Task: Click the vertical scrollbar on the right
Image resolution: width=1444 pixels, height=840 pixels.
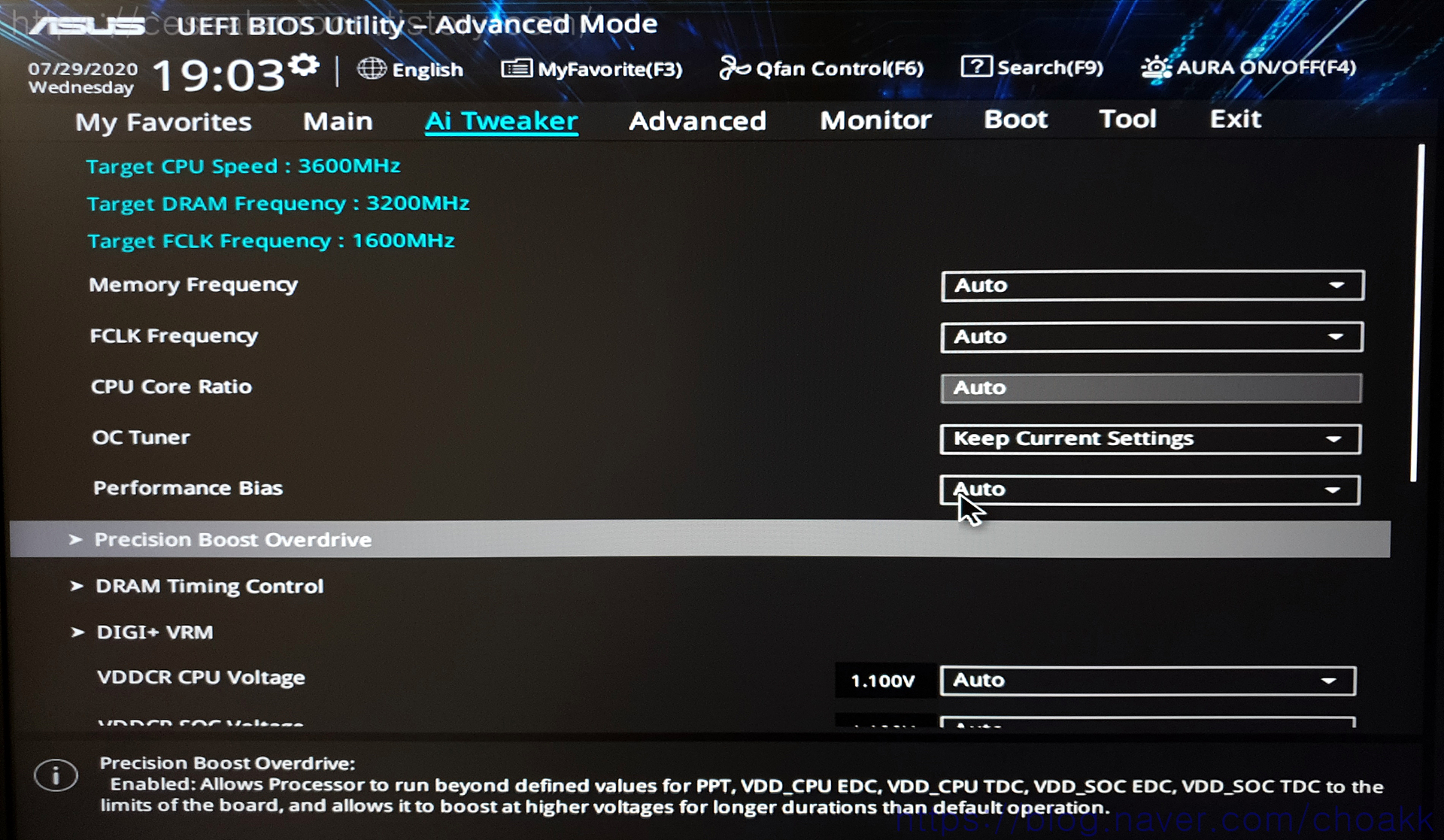Action: tap(1417, 313)
